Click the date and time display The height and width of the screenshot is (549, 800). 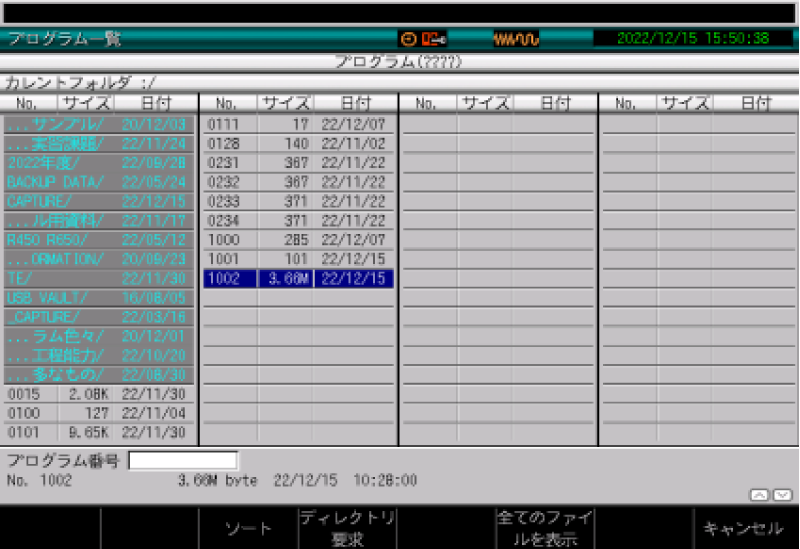click(x=693, y=39)
